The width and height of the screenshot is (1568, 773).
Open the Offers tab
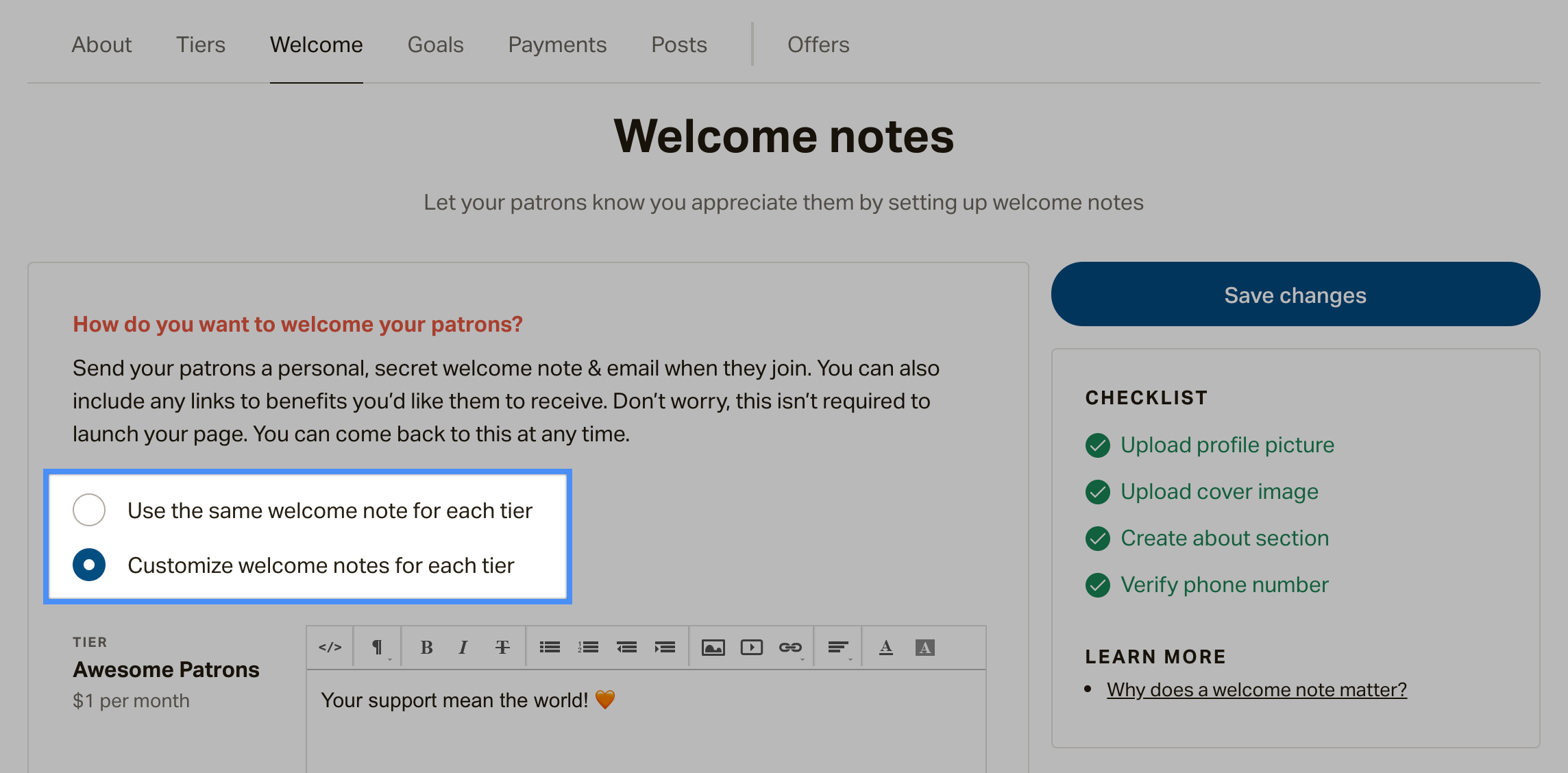coord(818,45)
